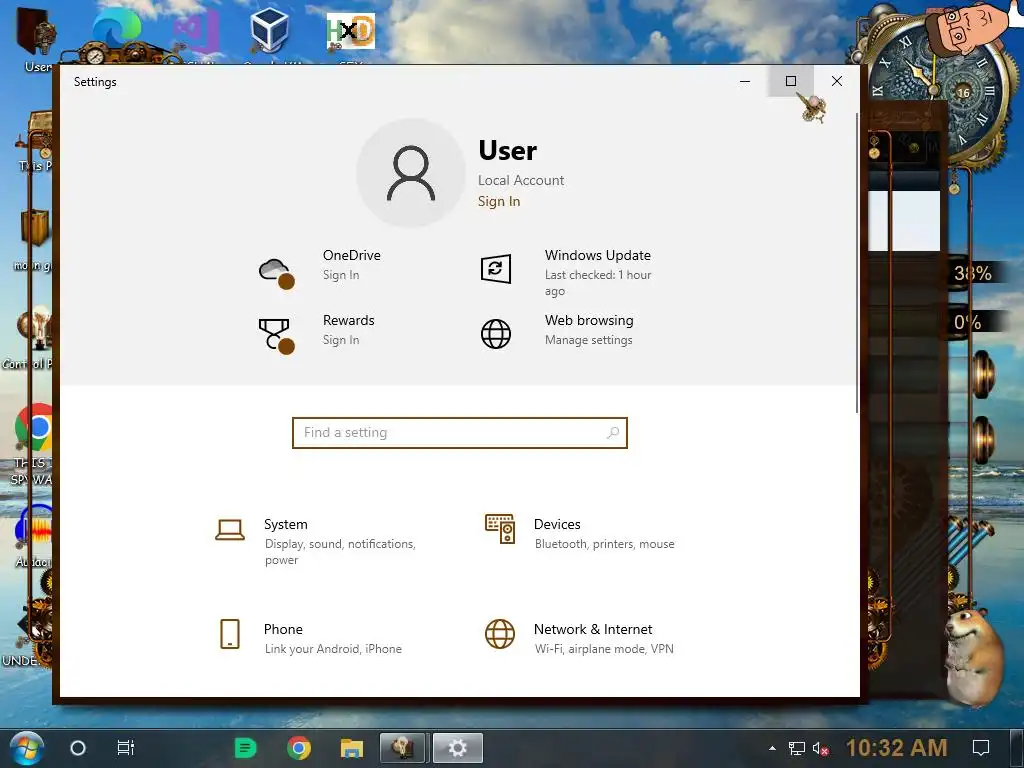Focus the Find a setting search field
The height and width of the screenshot is (768, 1024).
460,433
